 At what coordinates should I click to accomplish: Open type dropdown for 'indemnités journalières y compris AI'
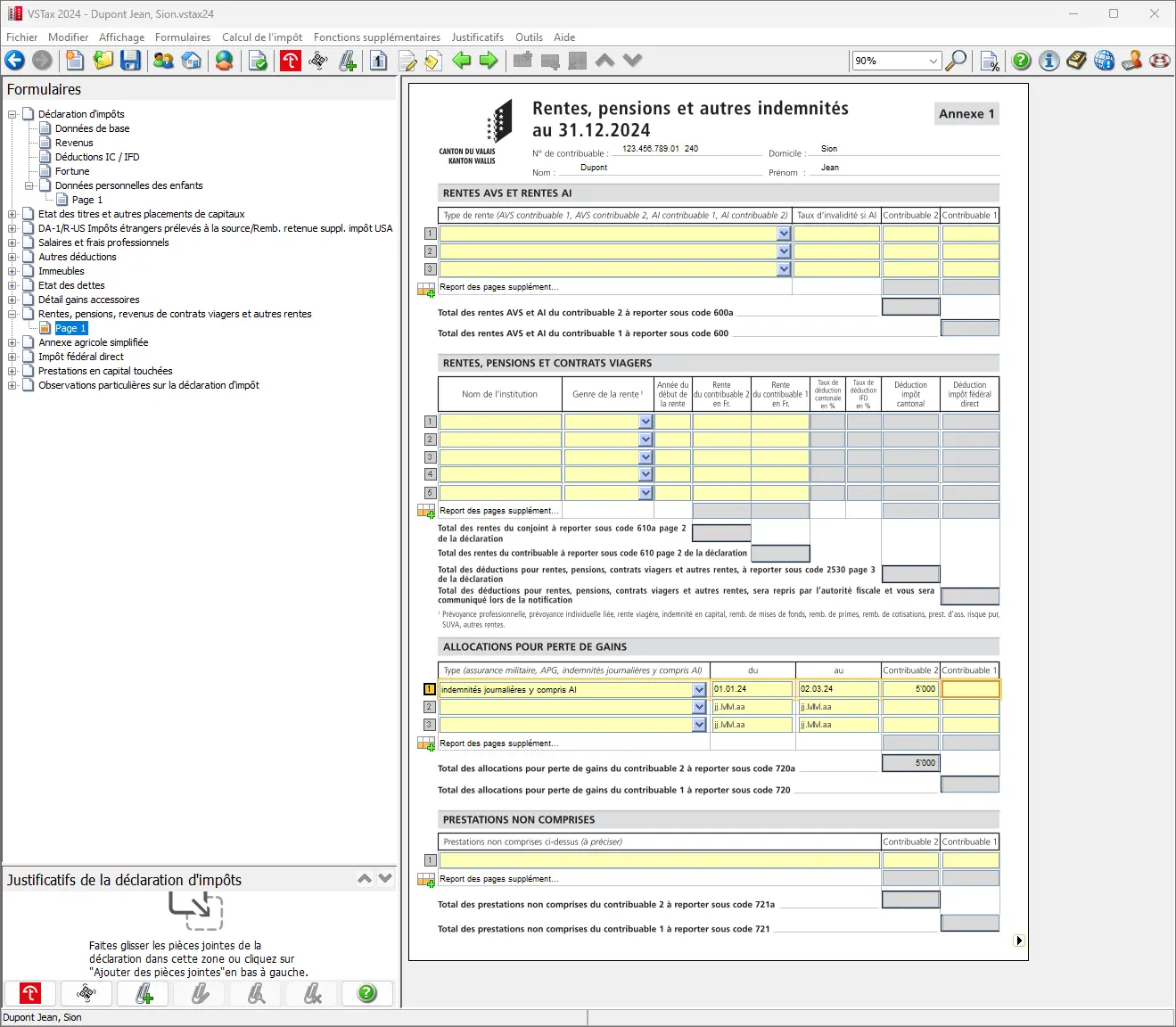click(x=699, y=689)
